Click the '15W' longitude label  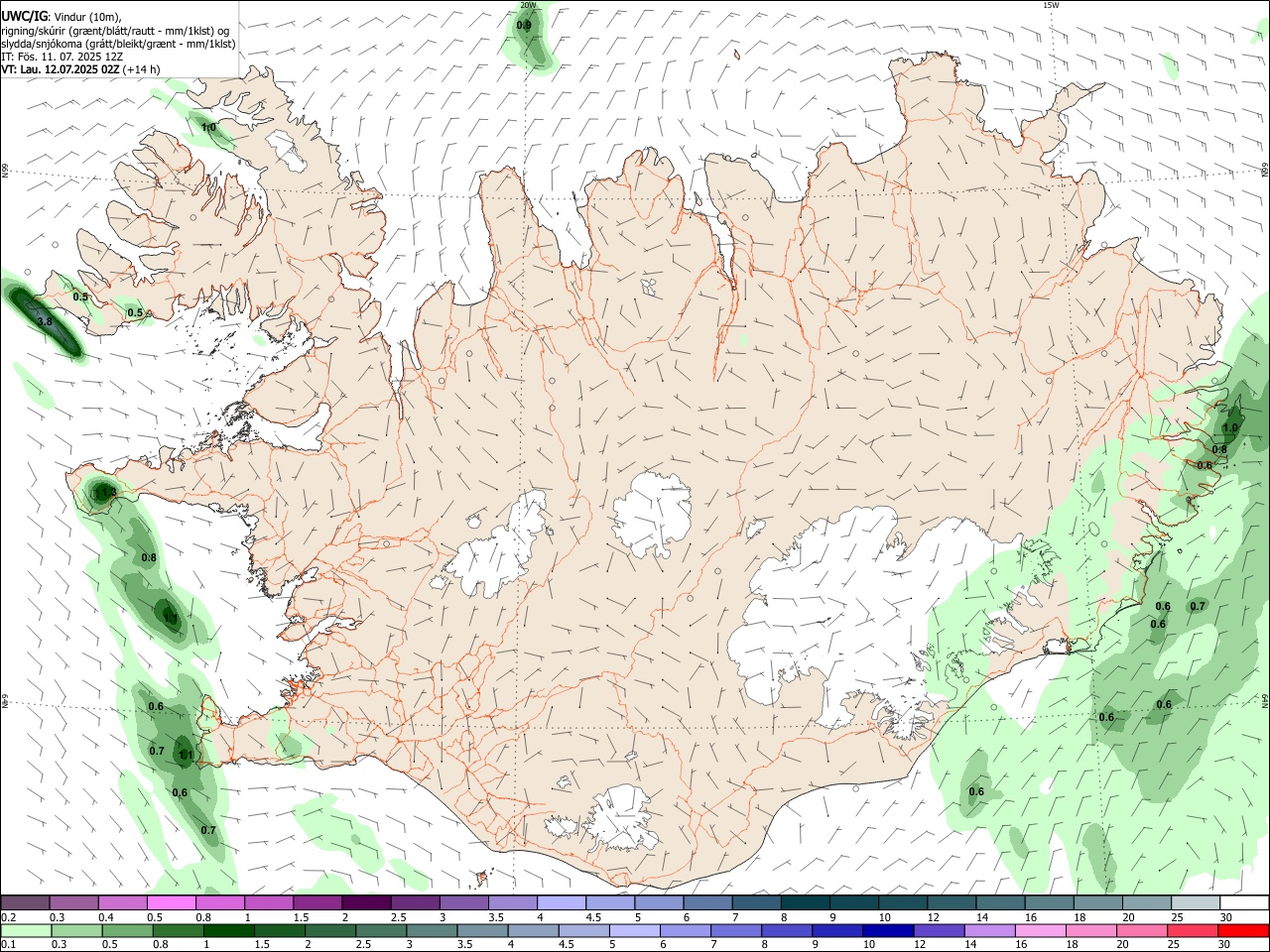pyautogui.click(x=1051, y=5)
